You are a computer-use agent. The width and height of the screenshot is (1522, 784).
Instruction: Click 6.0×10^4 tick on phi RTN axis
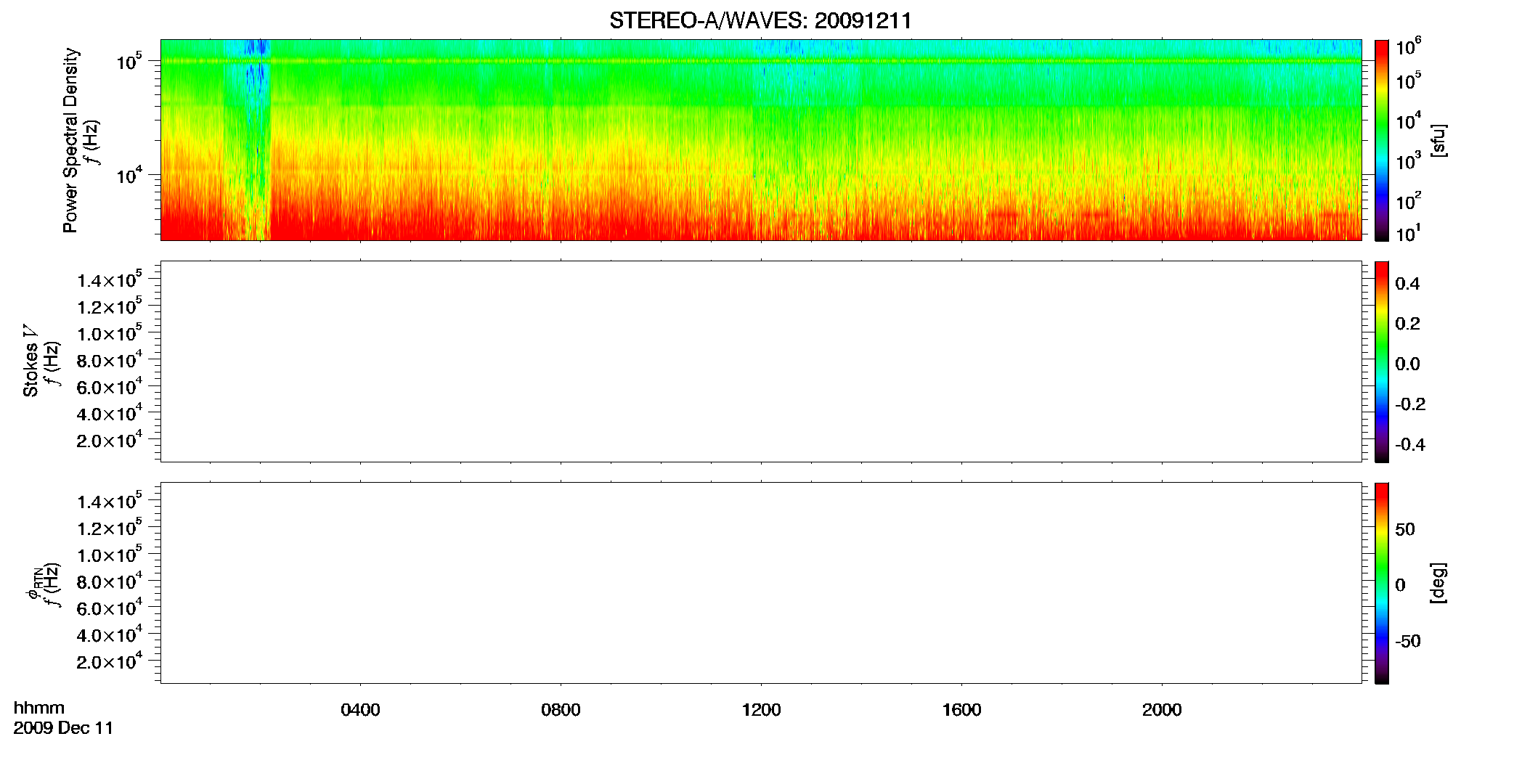(110, 608)
